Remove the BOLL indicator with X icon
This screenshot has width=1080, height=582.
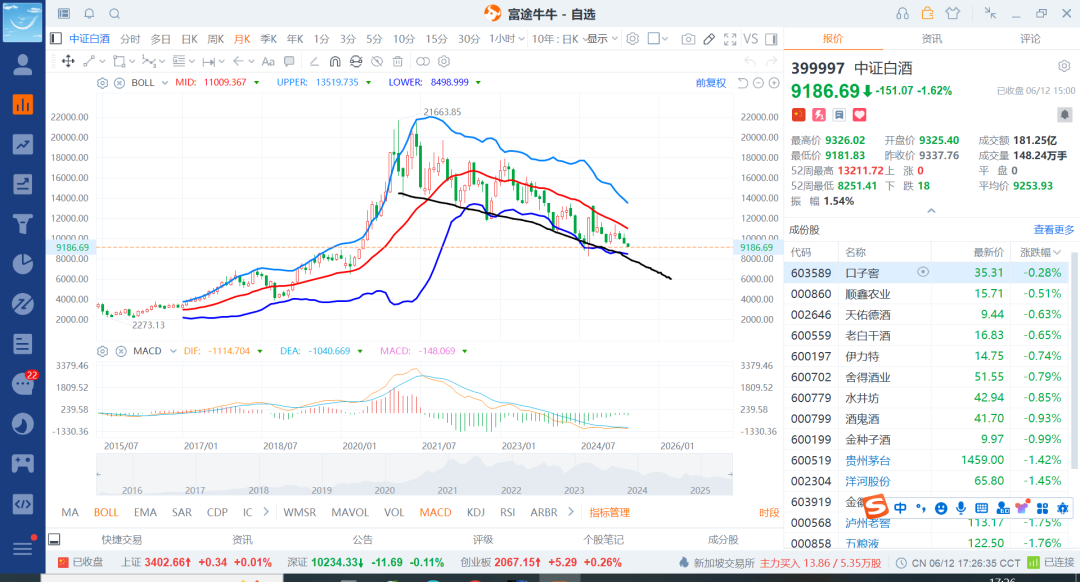[119, 83]
